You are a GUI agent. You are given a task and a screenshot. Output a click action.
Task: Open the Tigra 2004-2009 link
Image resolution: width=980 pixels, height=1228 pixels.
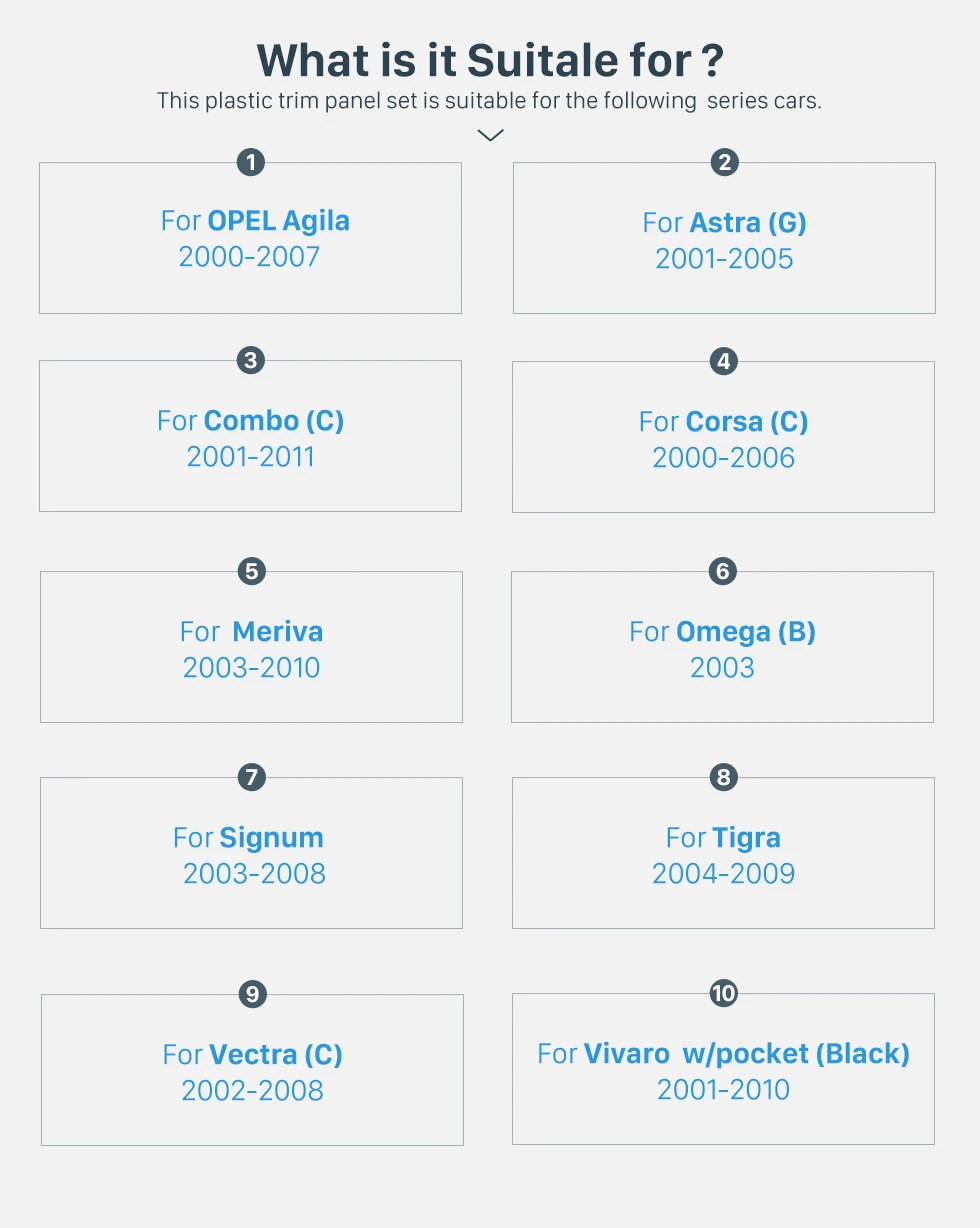(x=723, y=854)
